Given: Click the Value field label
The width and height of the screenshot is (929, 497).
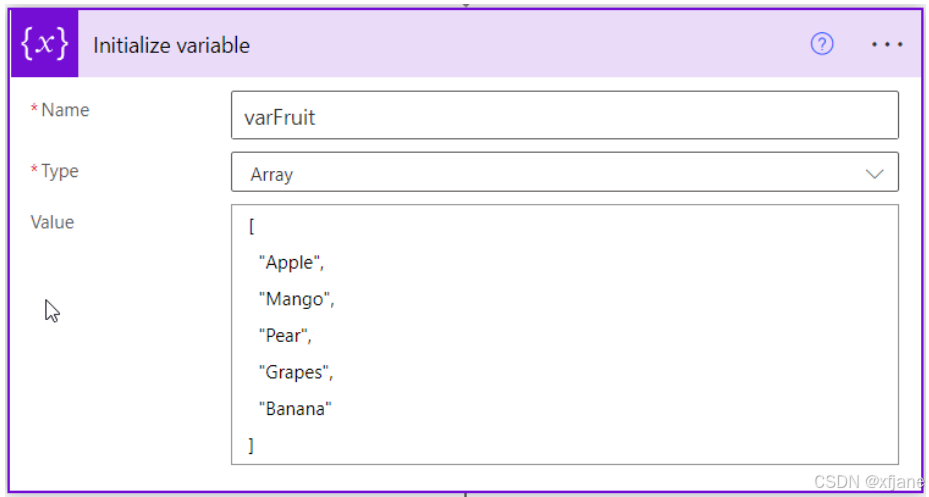Looking at the screenshot, I should pos(52,222).
